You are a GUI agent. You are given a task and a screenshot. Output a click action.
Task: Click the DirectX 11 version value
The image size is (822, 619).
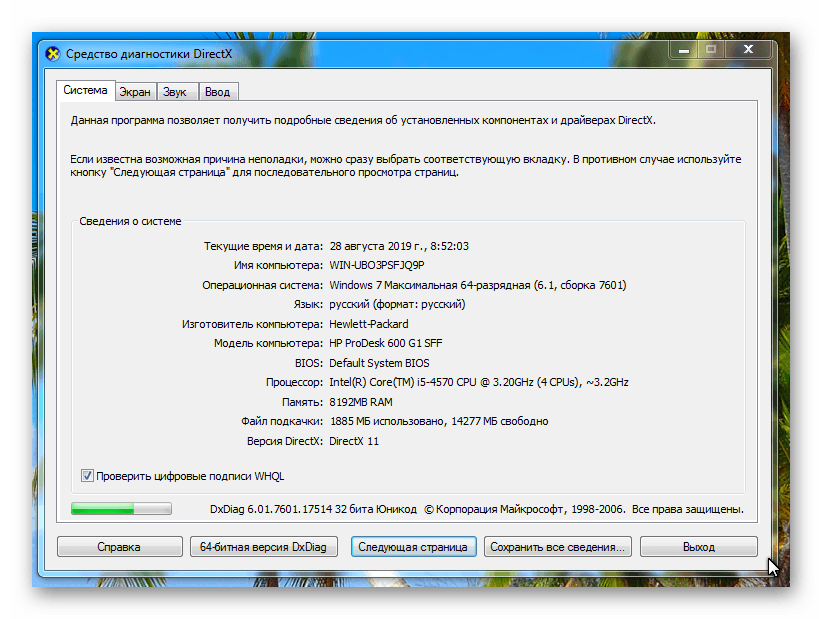354,441
